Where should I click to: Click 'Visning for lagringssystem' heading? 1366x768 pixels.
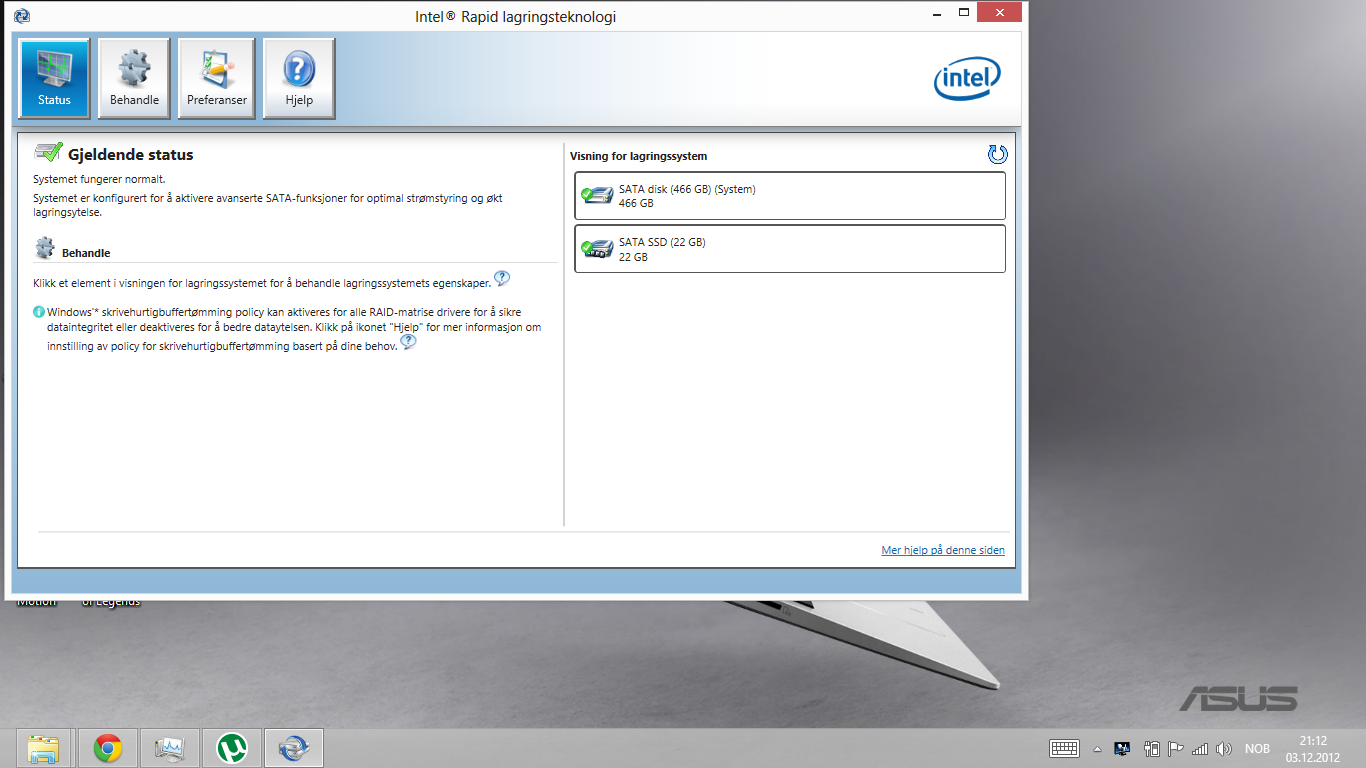click(x=638, y=156)
